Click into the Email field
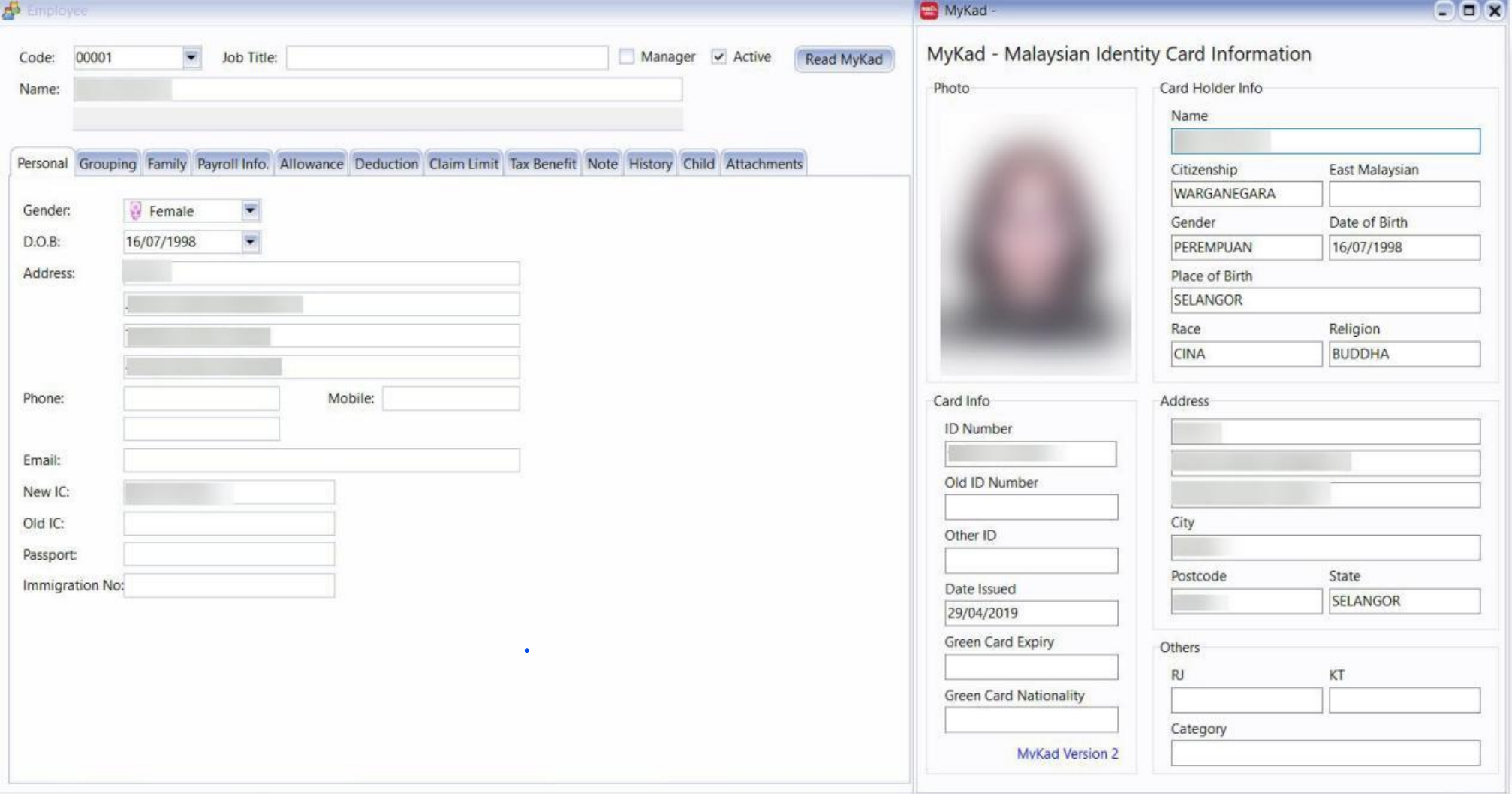The image size is (1512, 794). coord(321,460)
